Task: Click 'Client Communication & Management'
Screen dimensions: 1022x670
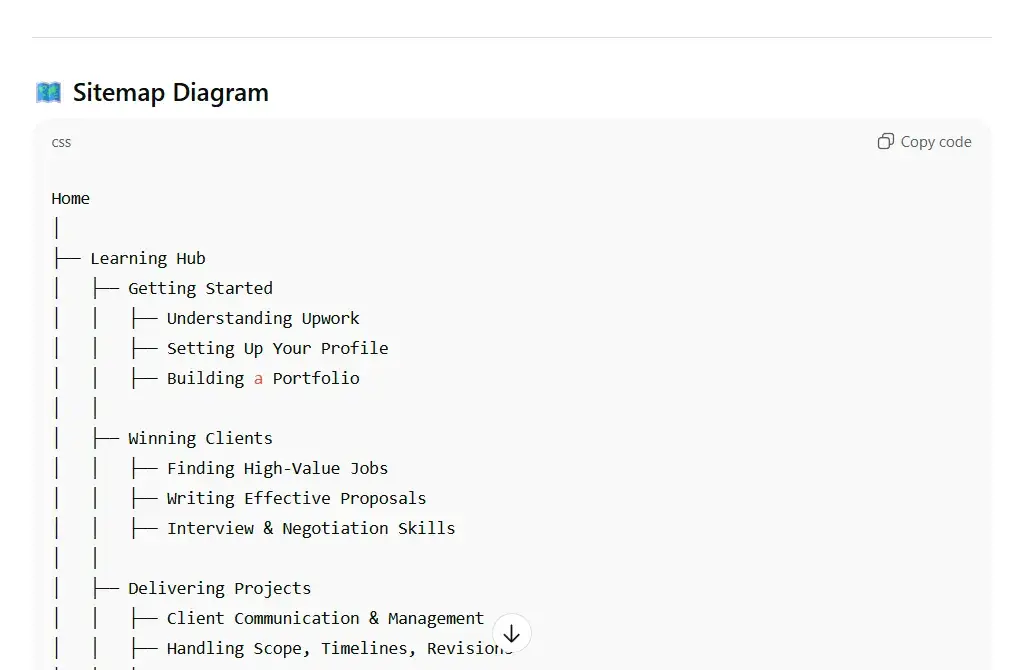Action: pos(324,618)
